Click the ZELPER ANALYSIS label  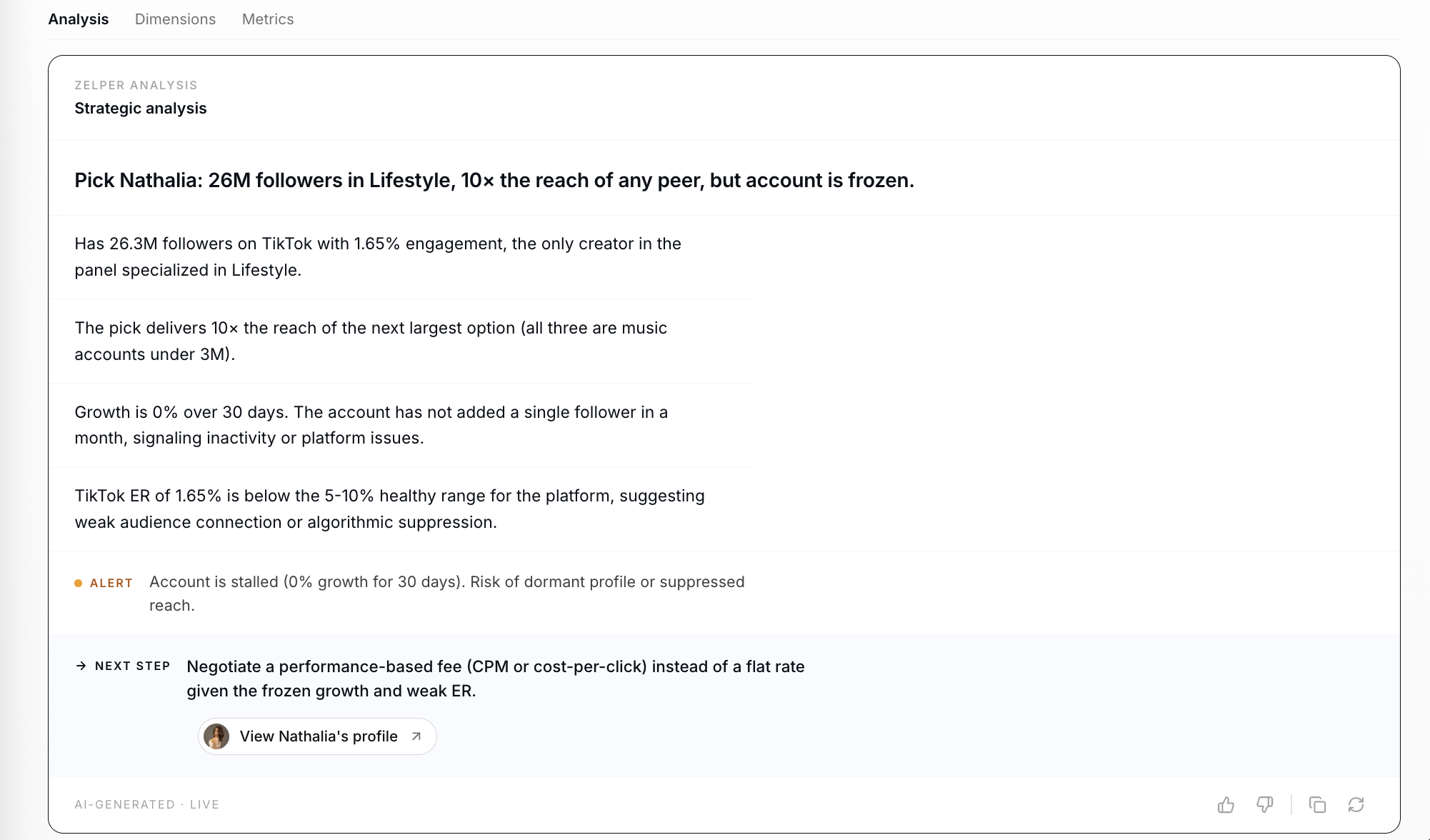136,85
